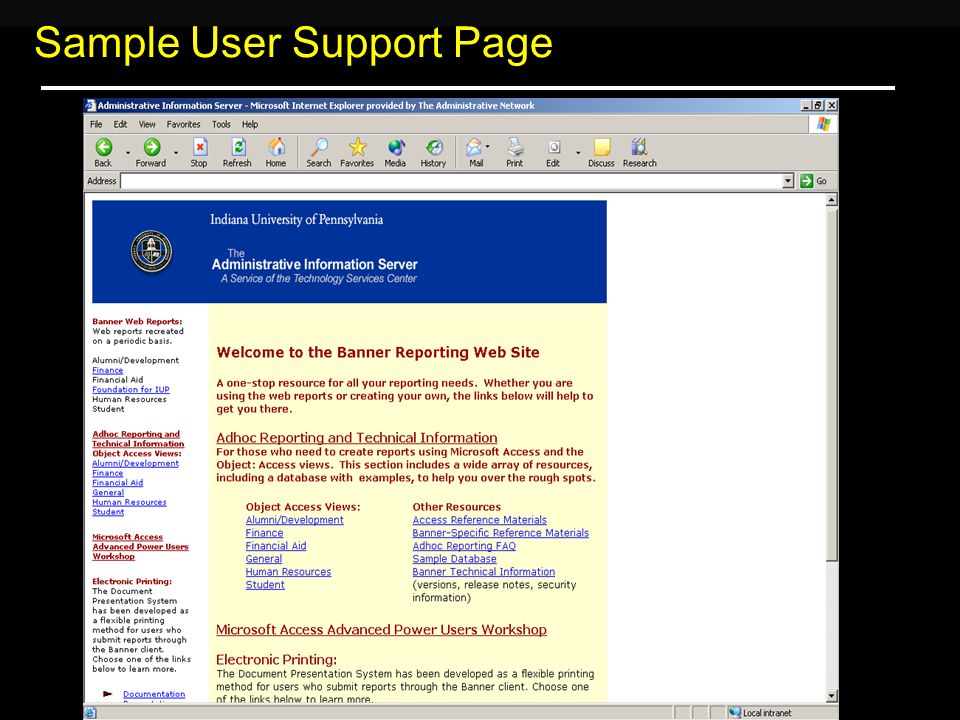Open the Tools menu

point(222,124)
